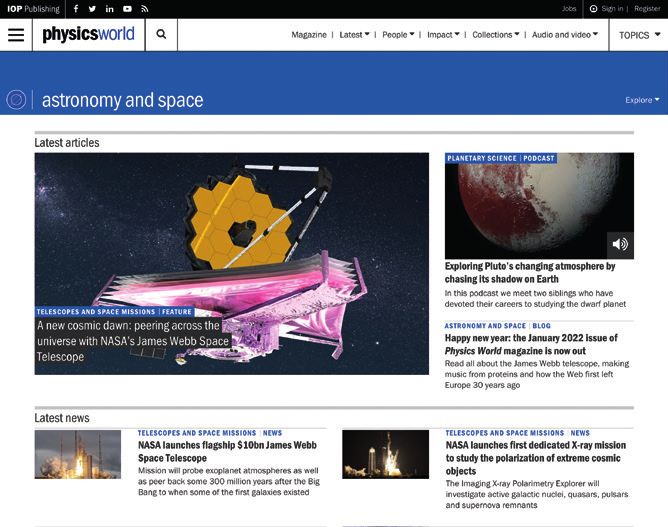The width and height of the screenshot is (668, 527).
Task: Open the Pluto podcast thumbnail
Action: 539,206
